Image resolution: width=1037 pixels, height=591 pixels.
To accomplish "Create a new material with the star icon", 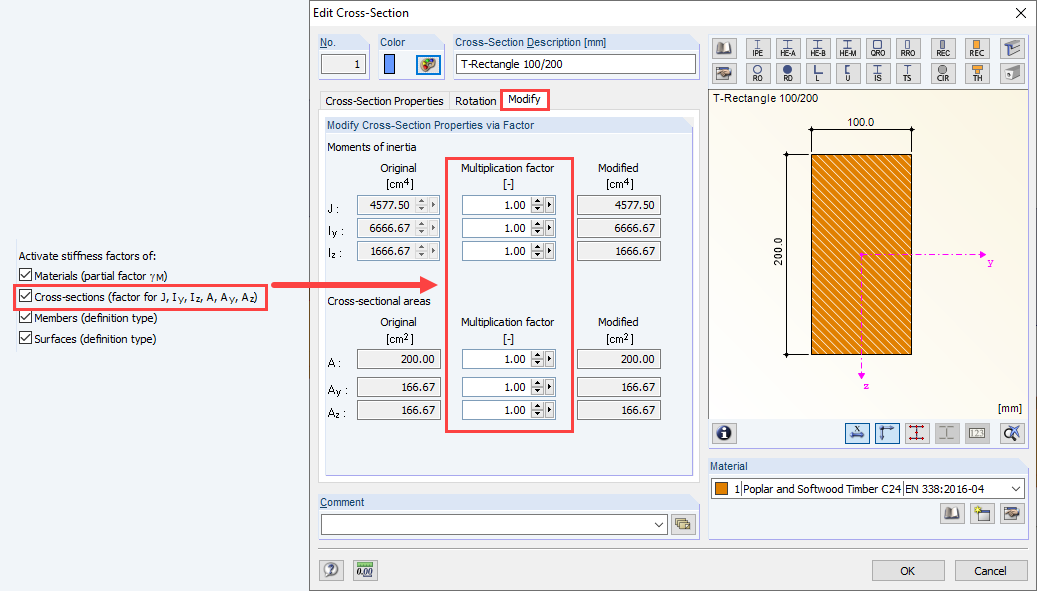I will (982, 513).
